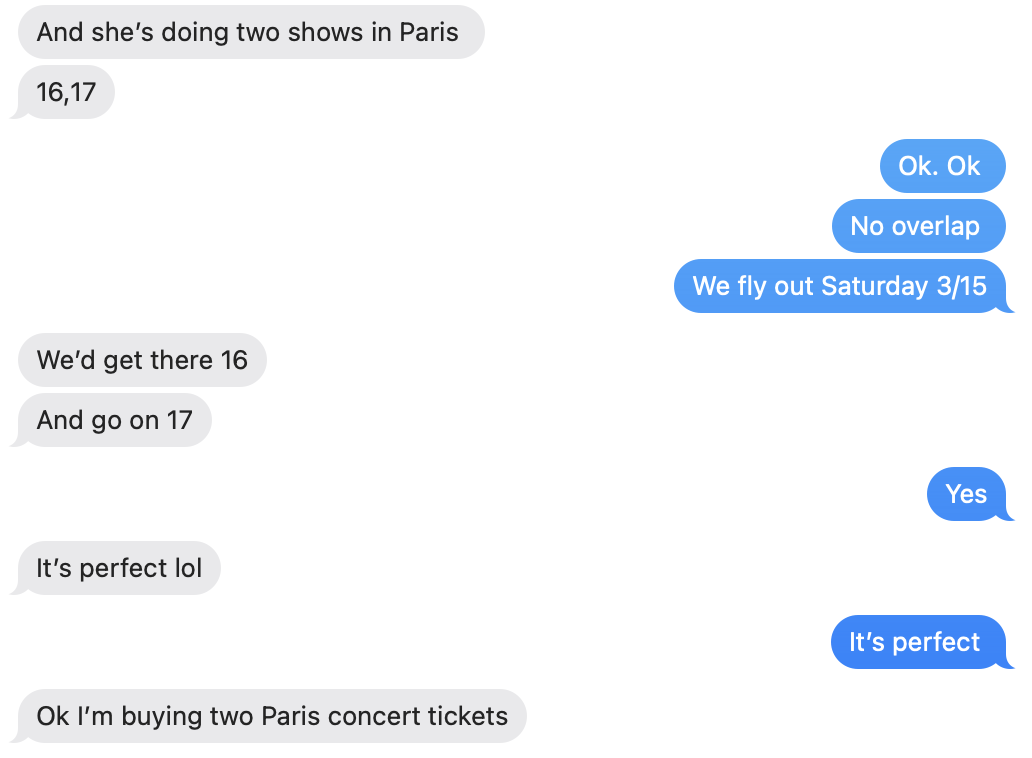The image size is (1032, 758).
Task: Select the 'We'd get there 16' message
Action: pyautogui.click(x=141, y=360)
